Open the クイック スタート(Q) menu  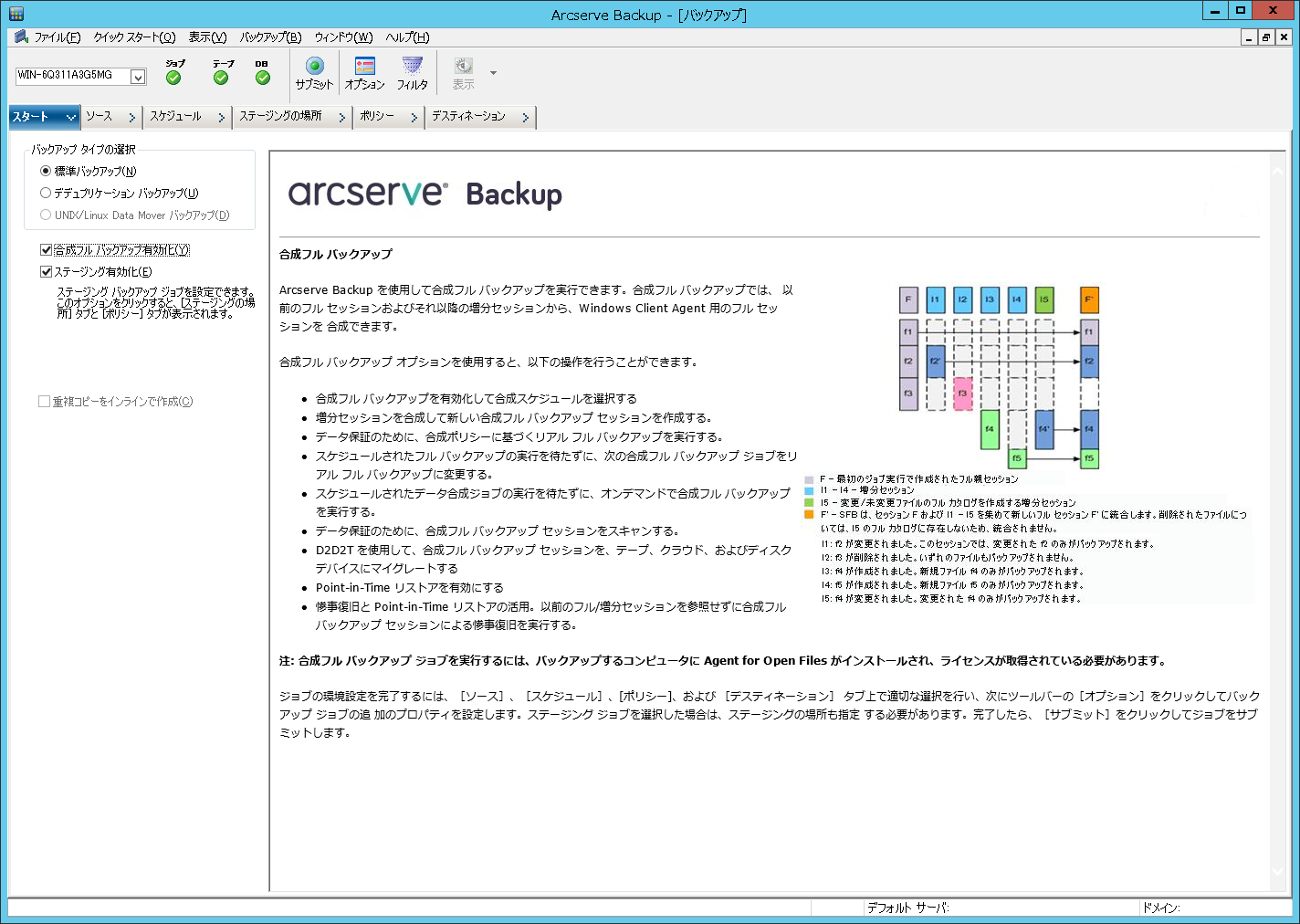134,37
